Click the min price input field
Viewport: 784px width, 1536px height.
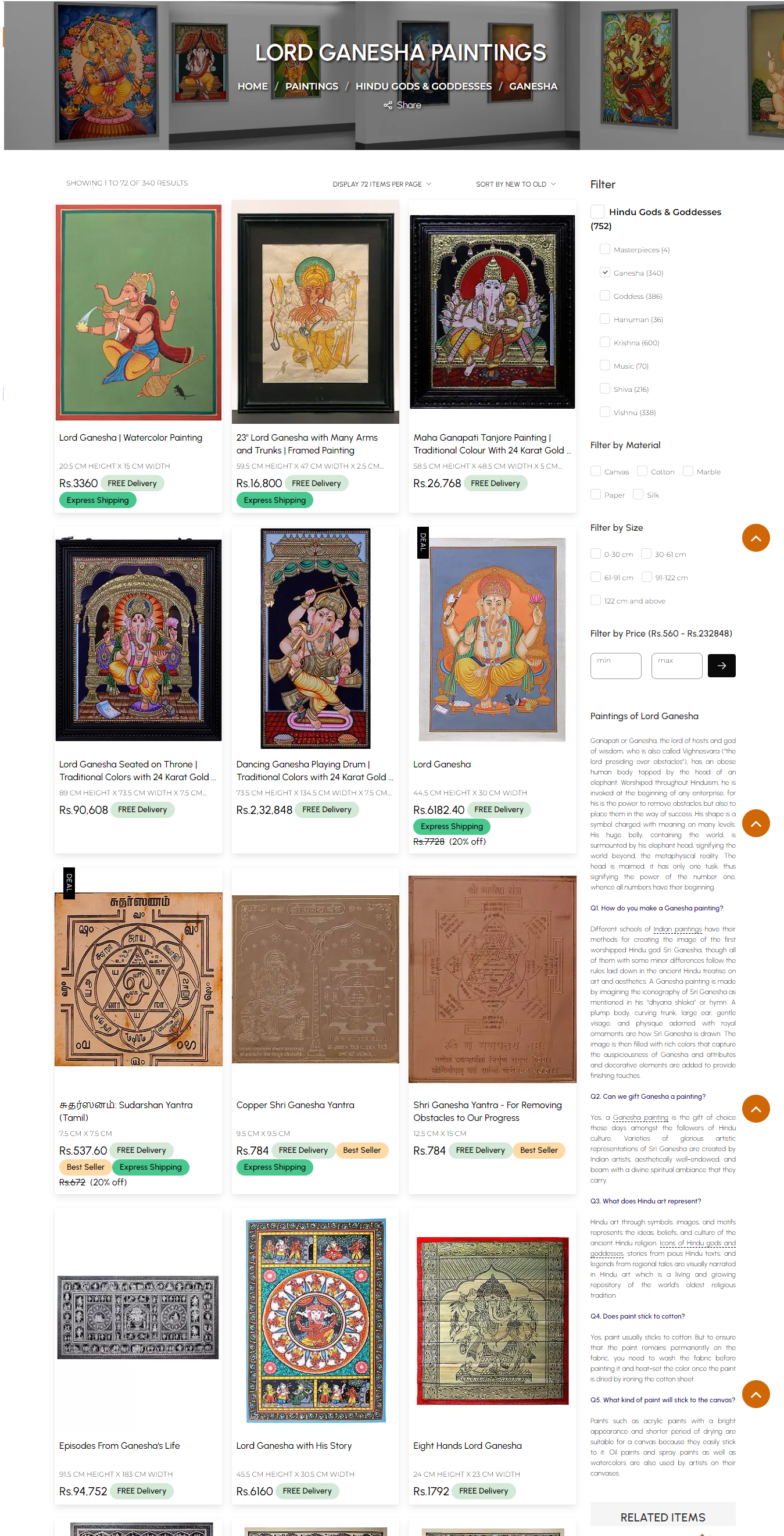(615, 666)
